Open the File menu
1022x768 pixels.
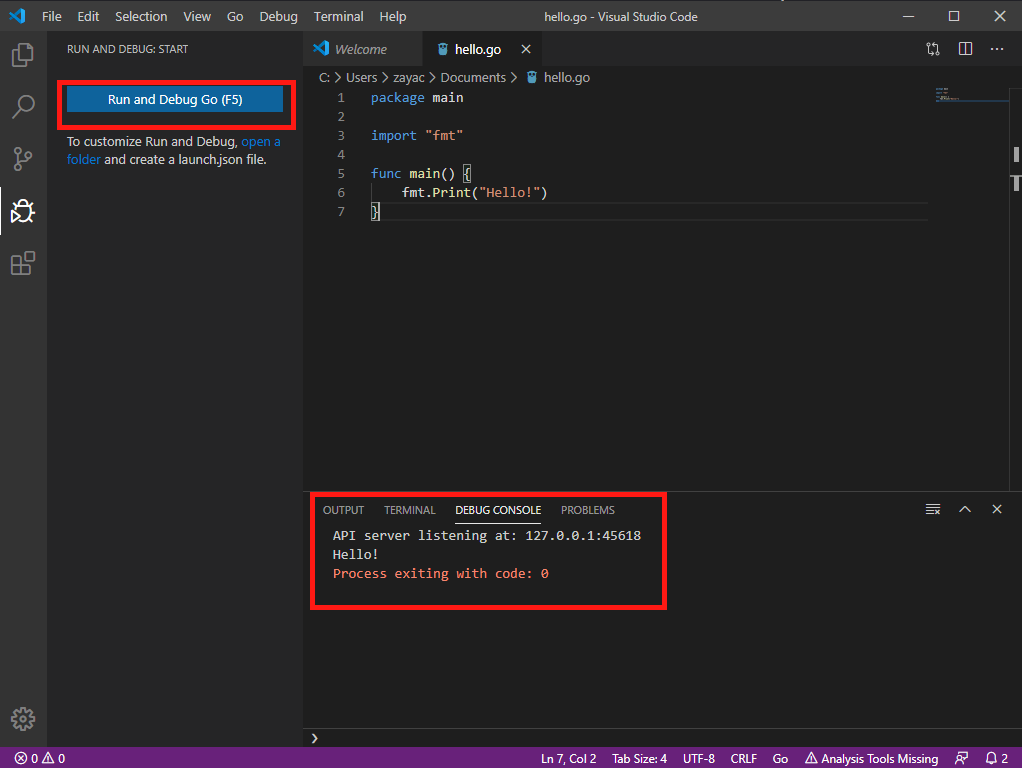pyautogui.click(x=51, y=16)
